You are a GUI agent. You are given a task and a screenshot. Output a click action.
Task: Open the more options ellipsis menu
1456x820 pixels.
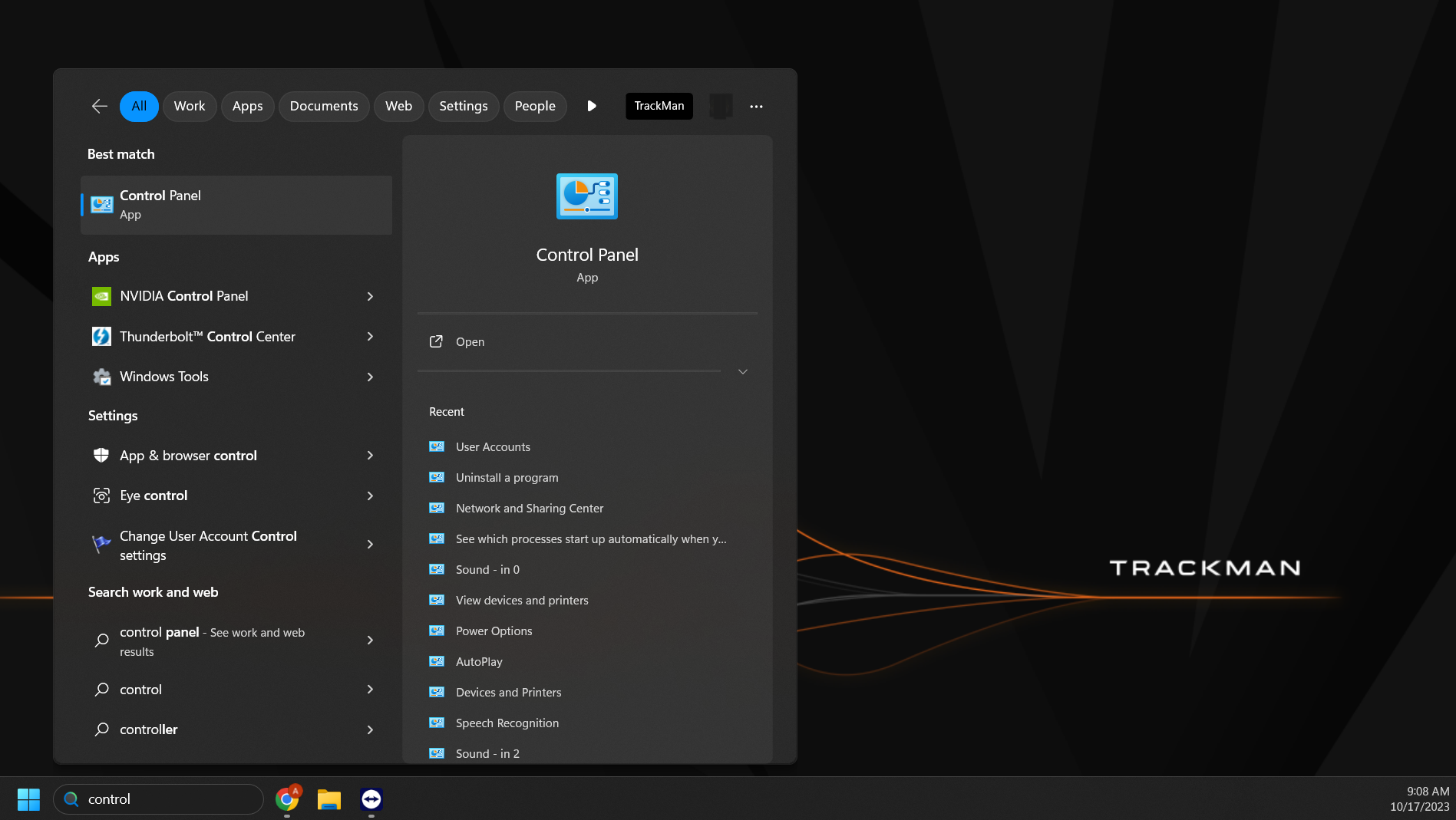[756, 106]
